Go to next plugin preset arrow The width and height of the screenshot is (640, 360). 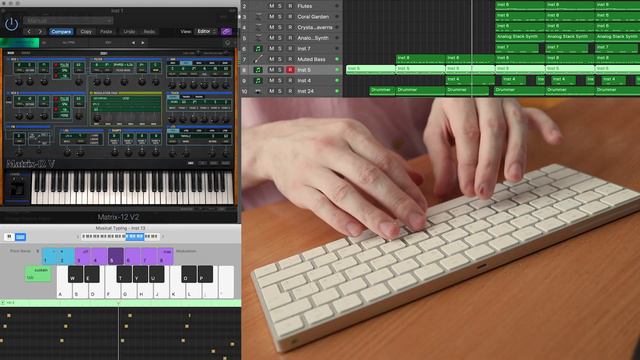(40, 31)
